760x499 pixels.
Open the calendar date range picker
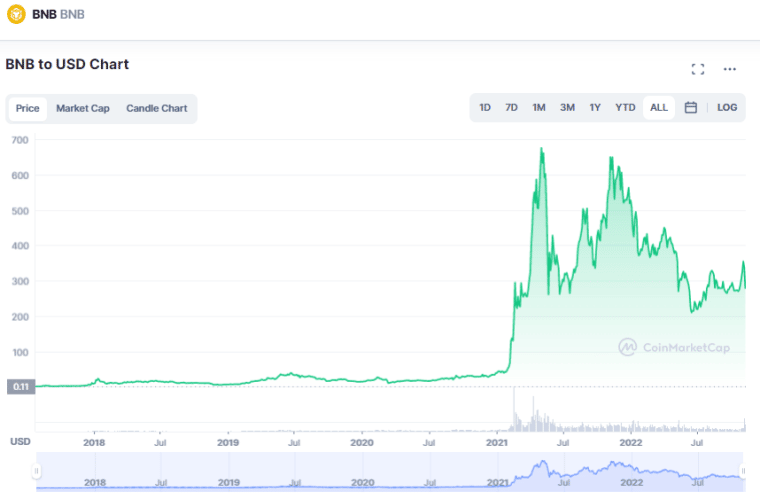(x=691, y=108)
